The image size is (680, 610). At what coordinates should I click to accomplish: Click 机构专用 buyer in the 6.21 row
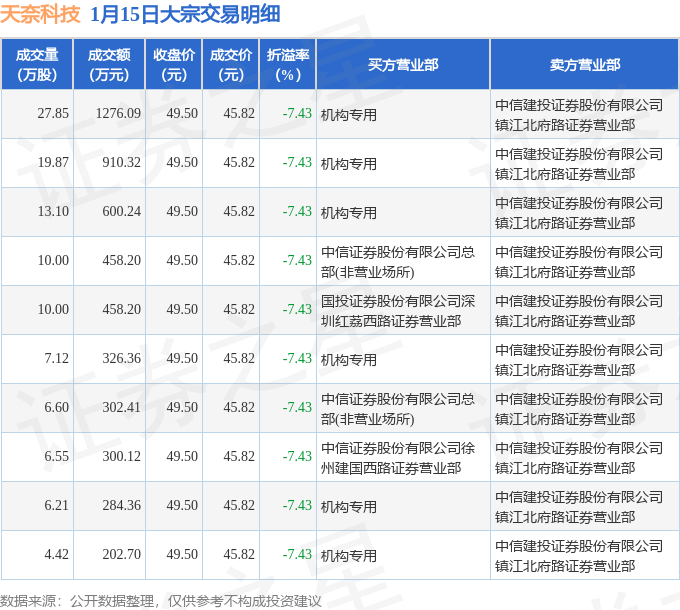349,507
